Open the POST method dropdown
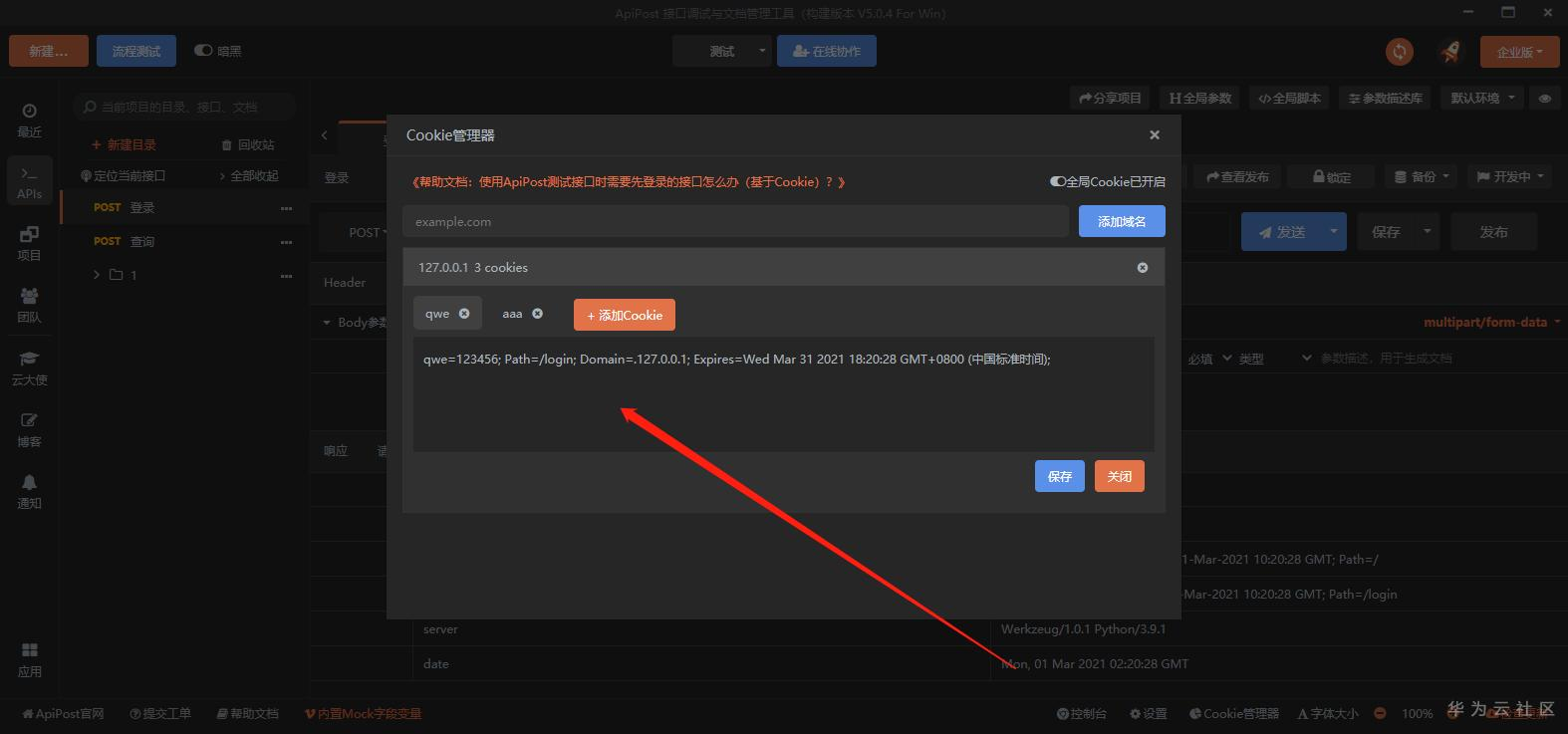The width and height of the screenshot is (1568, 734). click(367, 232)
